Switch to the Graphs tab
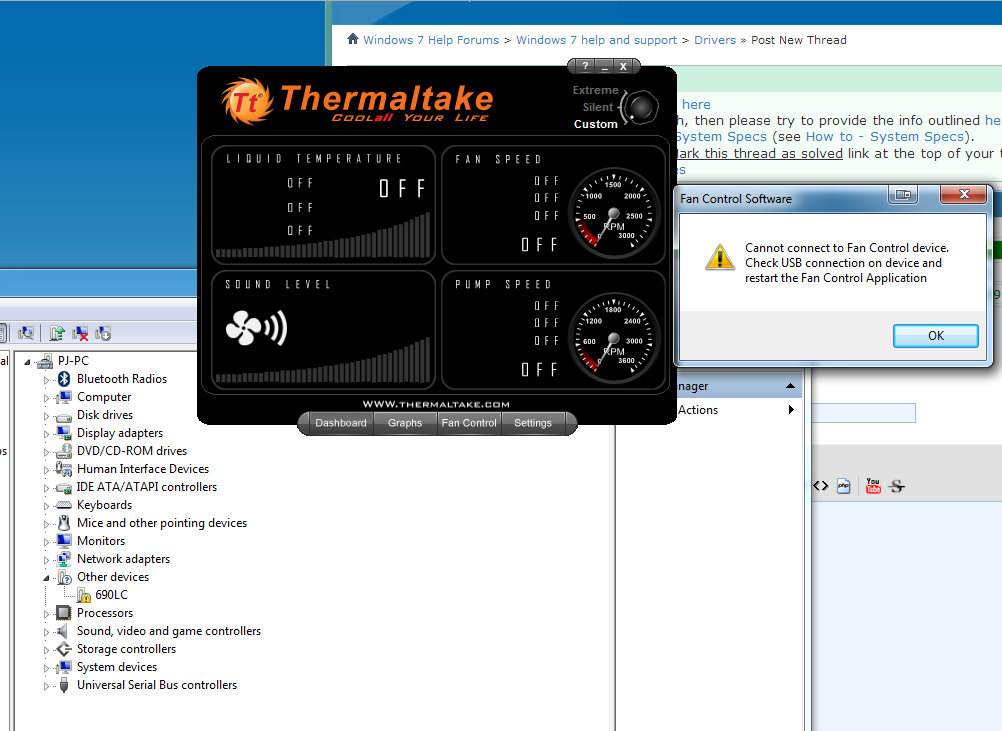 coord(405,423)
